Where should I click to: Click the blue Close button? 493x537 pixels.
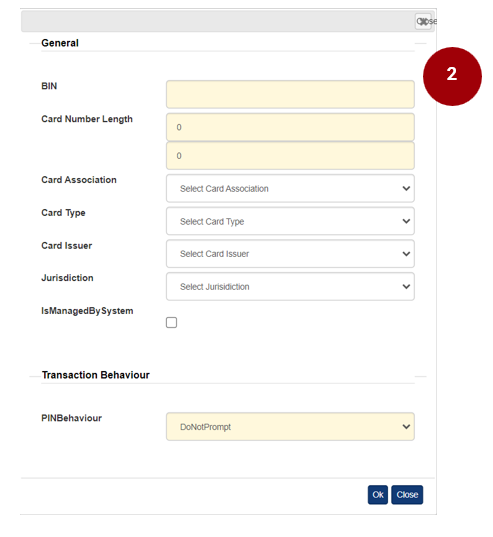pos(407,495)
